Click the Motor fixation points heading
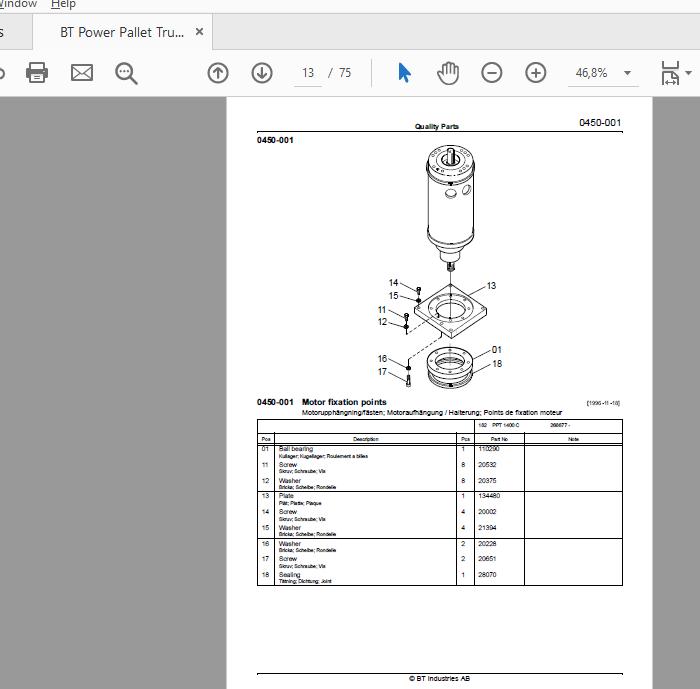Image resolution: width=700 pixels, height=689 pixels. click(x=344, y=402)
